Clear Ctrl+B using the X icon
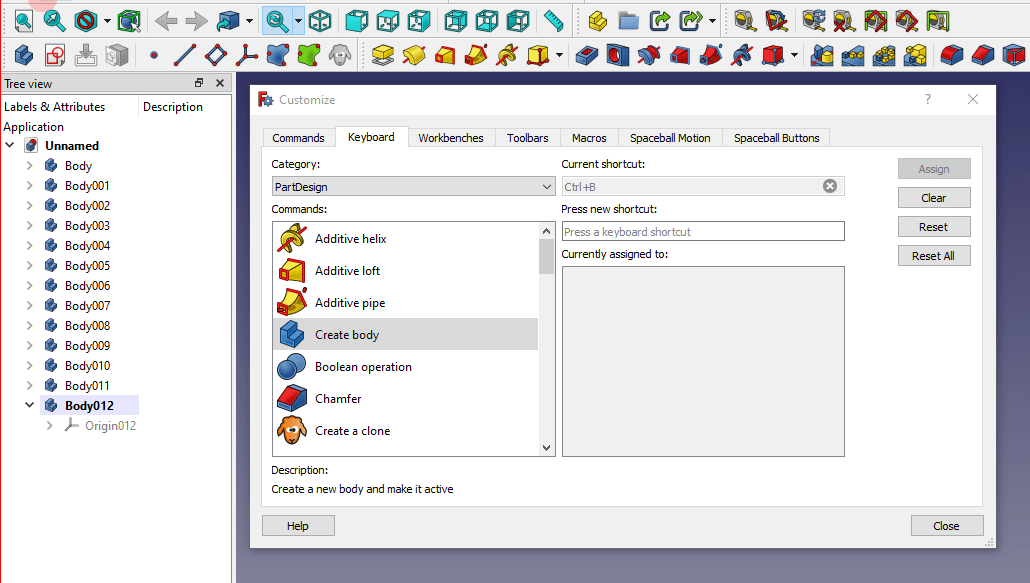The image size is (1030, 583). [830, 186]
